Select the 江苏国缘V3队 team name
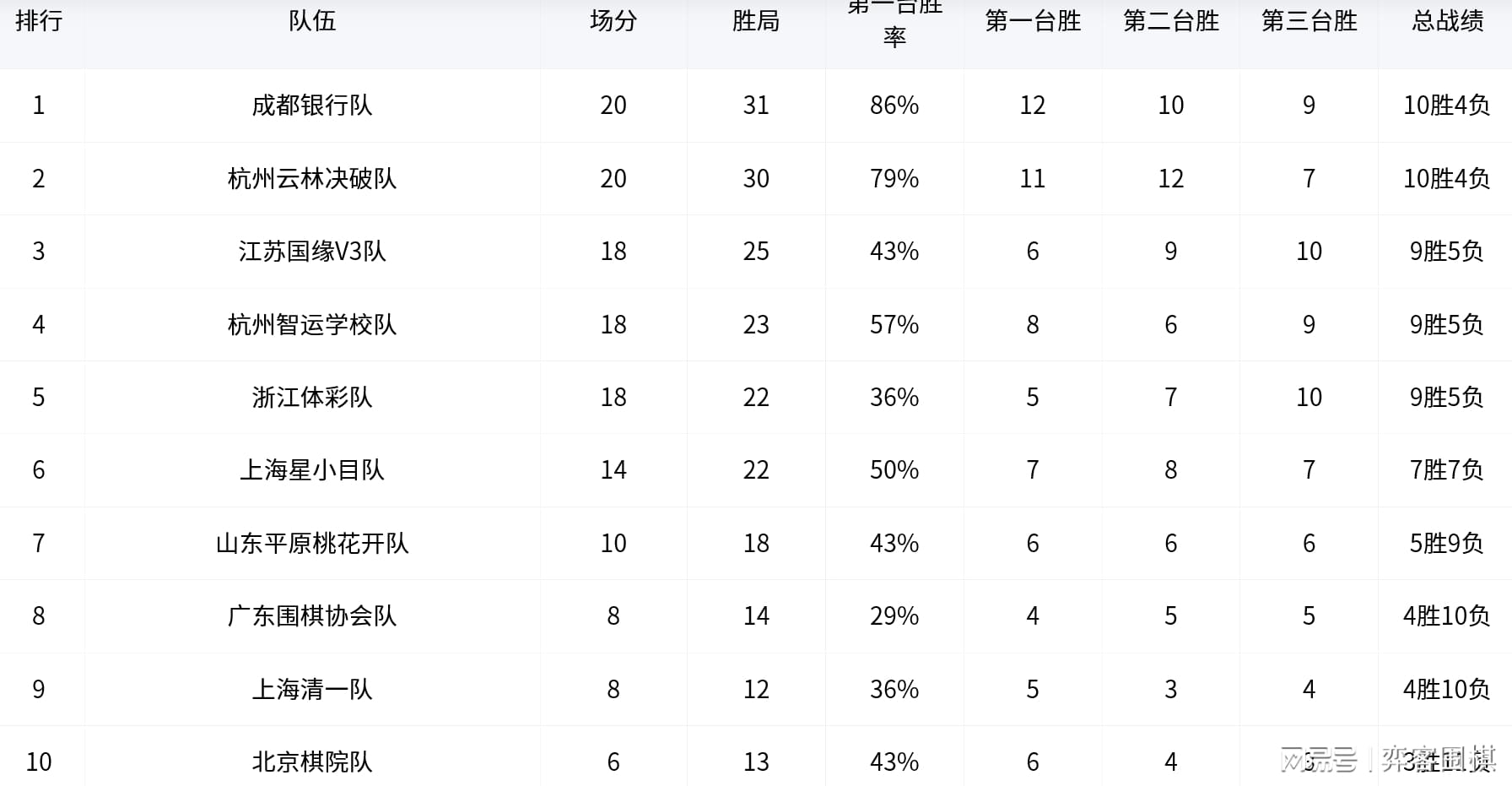The width and height of the screenshot is (1512, 786). [312, 252]
